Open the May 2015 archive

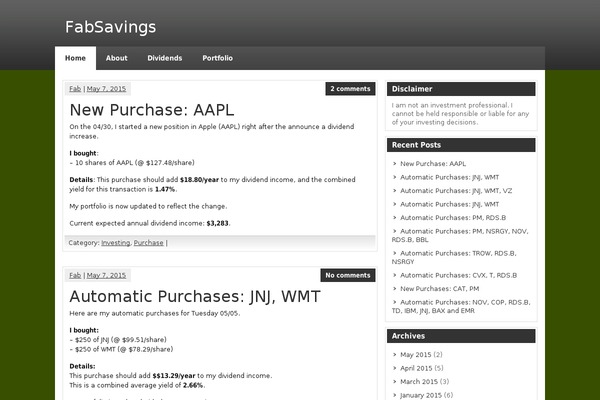click(x=416, y=355)
